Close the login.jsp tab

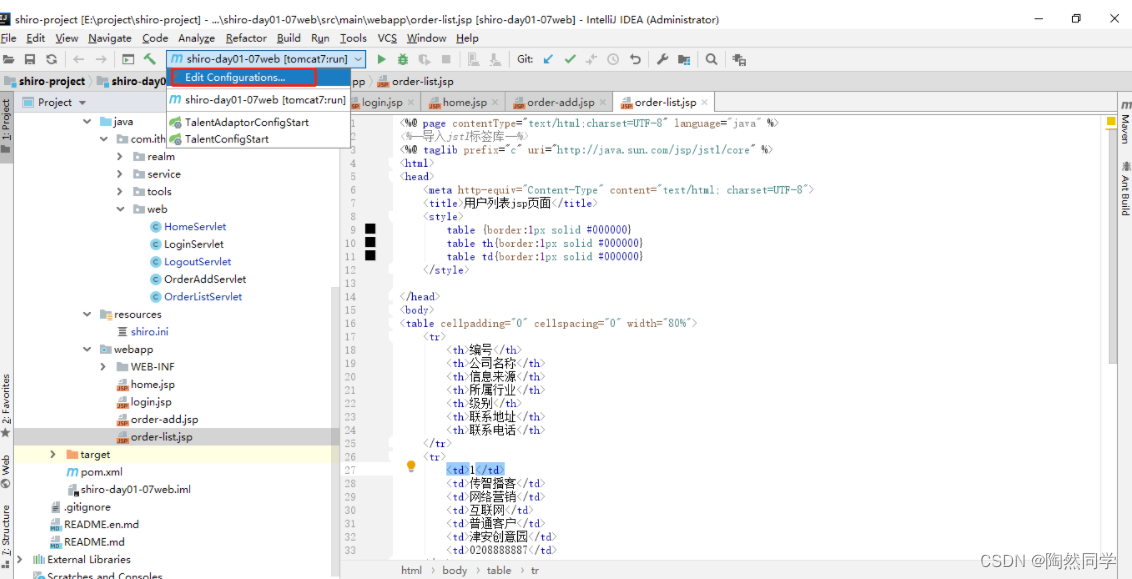coord(411,103)
